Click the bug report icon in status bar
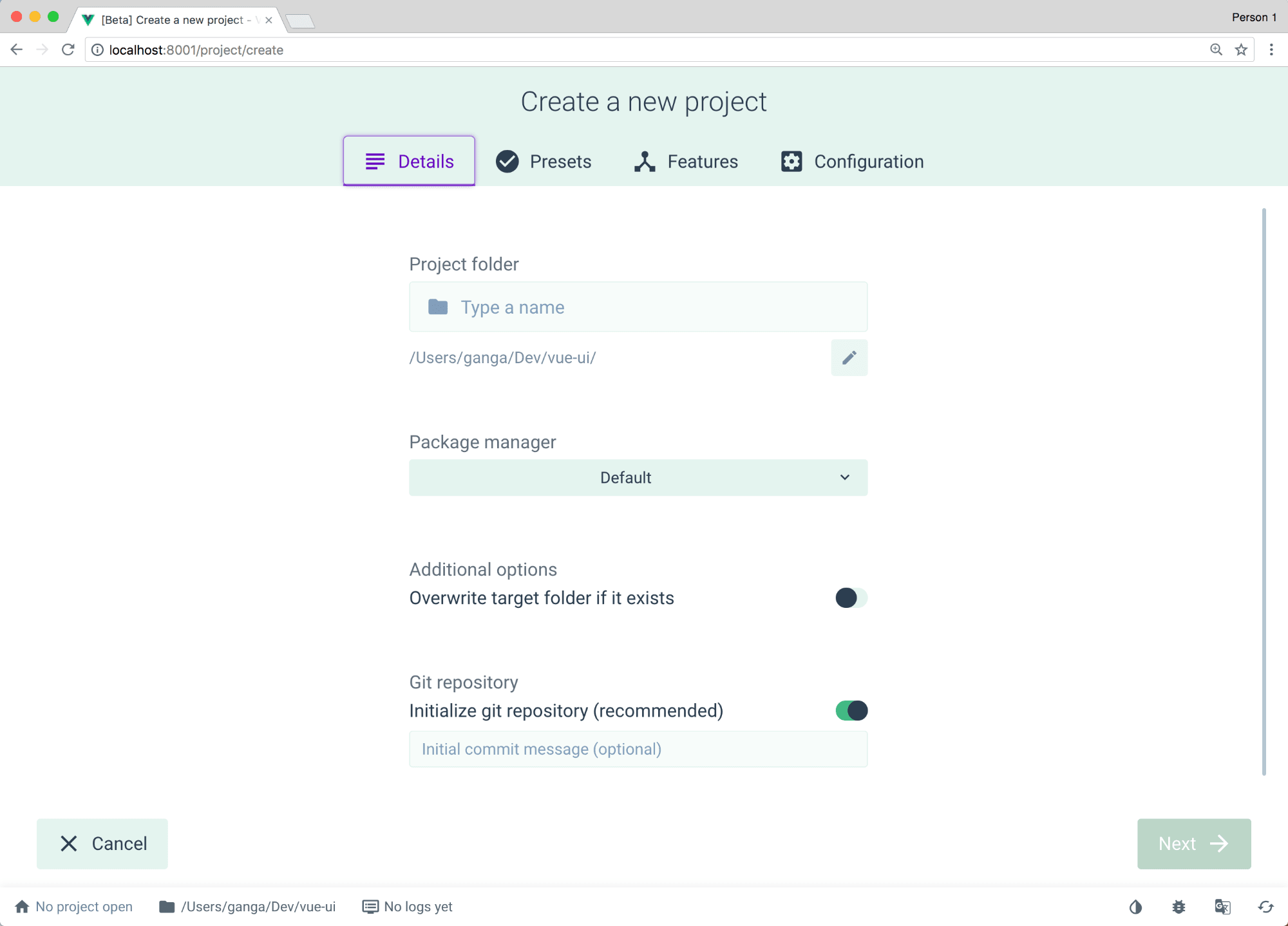The width and height of the screenshot is (1288, 926). click(1179, 907)
